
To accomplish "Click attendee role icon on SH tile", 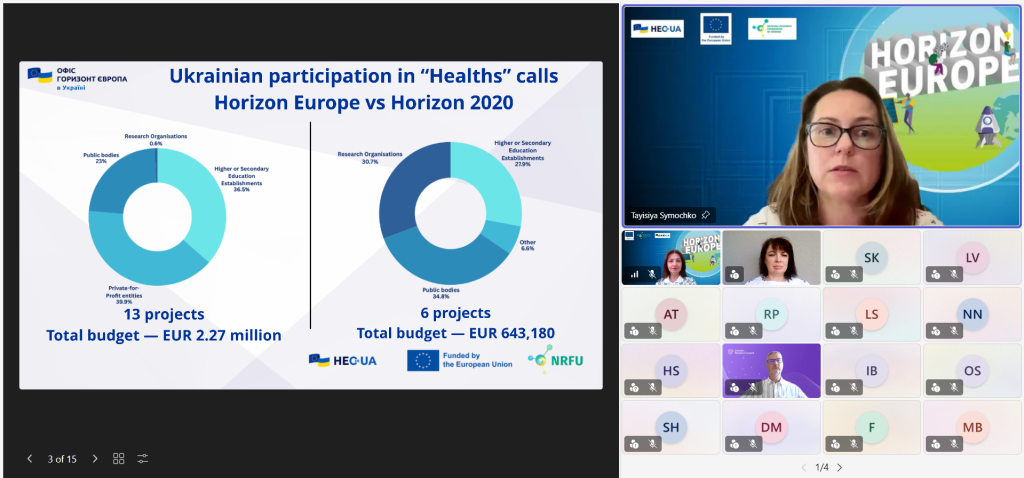I will click(634, 444).
